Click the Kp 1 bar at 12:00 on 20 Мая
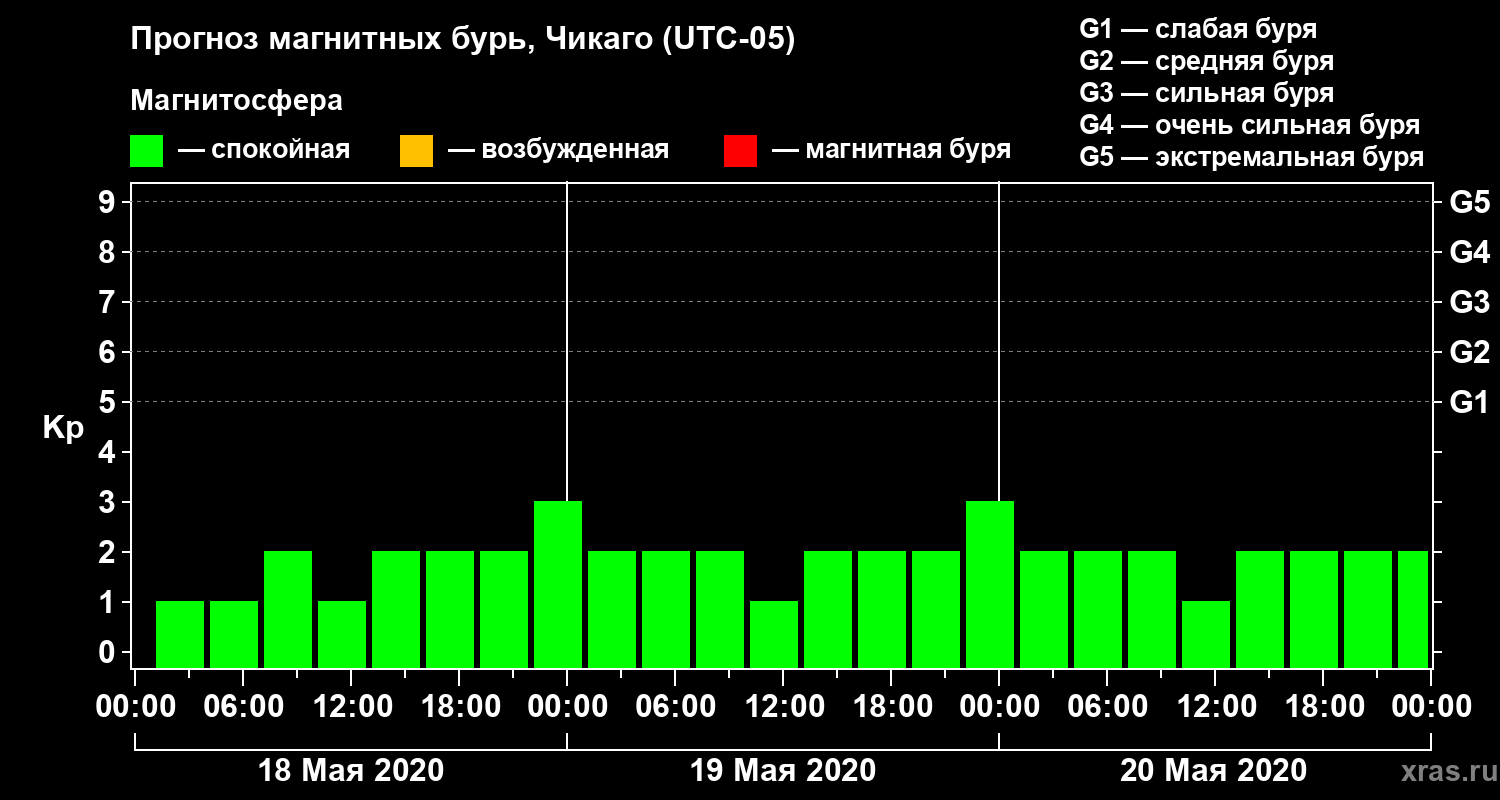The width and height of the screenshot is (1500, 800). (x=1206, y=634)
